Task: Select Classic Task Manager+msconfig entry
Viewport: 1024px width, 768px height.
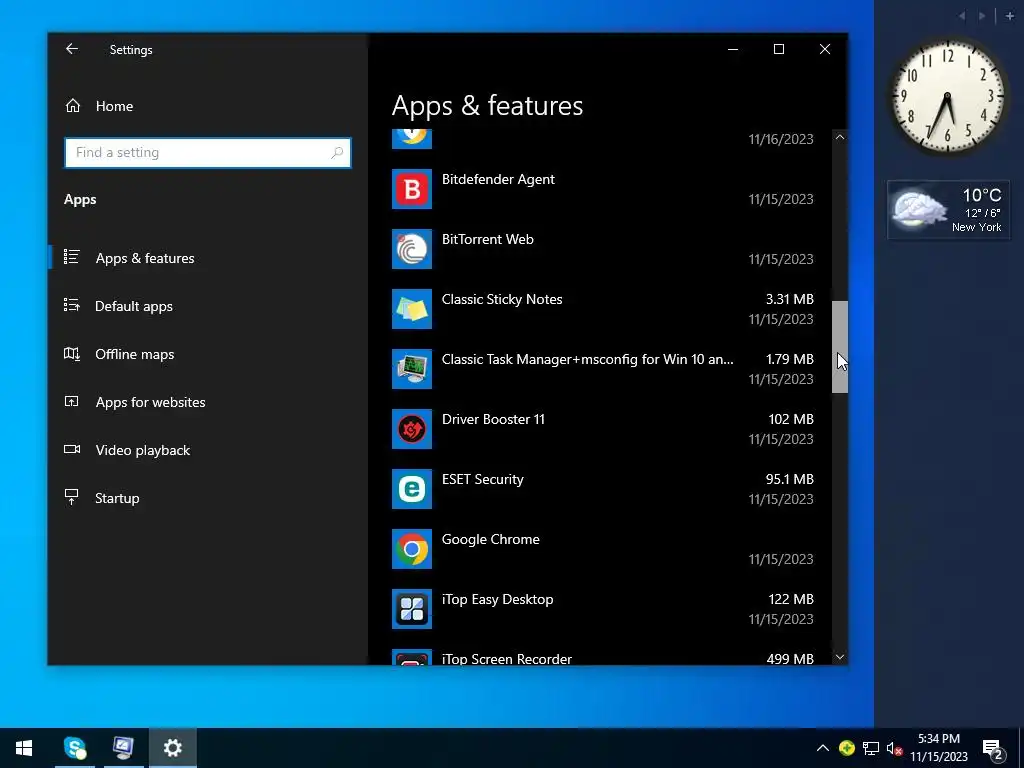Action: pos(603,369)
